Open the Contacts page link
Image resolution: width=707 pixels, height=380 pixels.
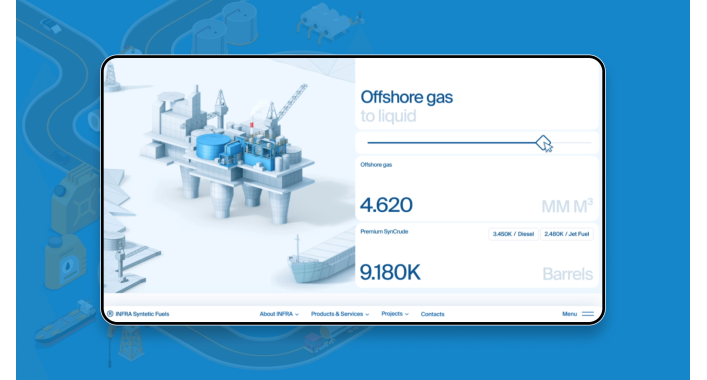pyautogui.click(x=432, y=314)
